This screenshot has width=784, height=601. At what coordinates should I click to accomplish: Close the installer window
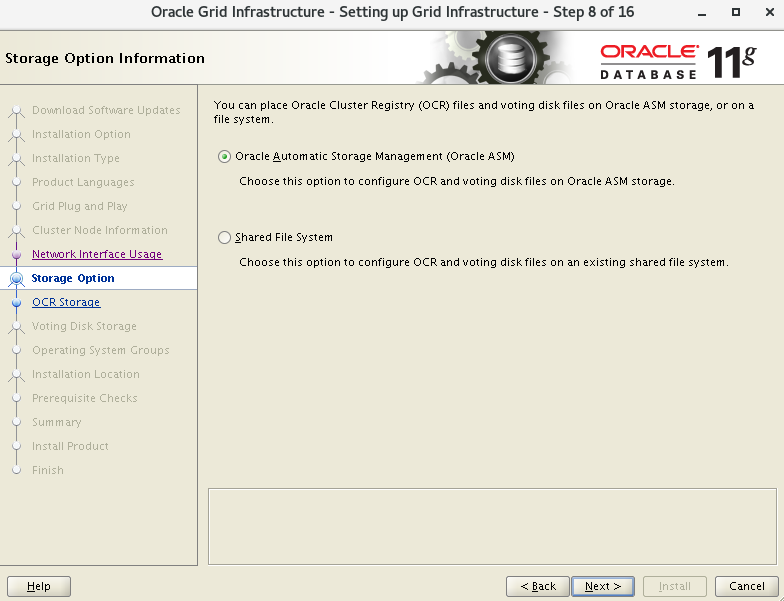(770, 12)
